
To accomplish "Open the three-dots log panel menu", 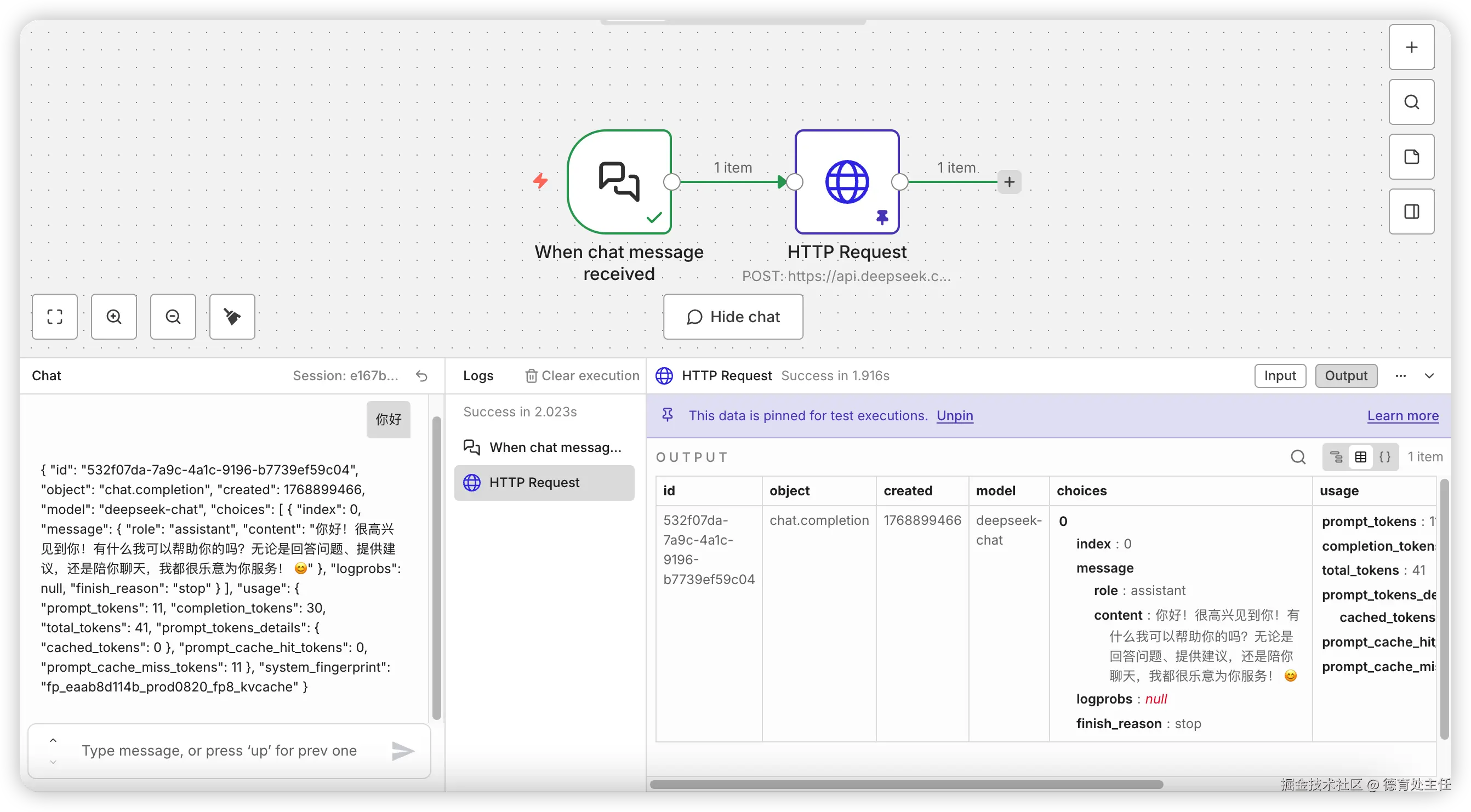I will pos(1400,376).
